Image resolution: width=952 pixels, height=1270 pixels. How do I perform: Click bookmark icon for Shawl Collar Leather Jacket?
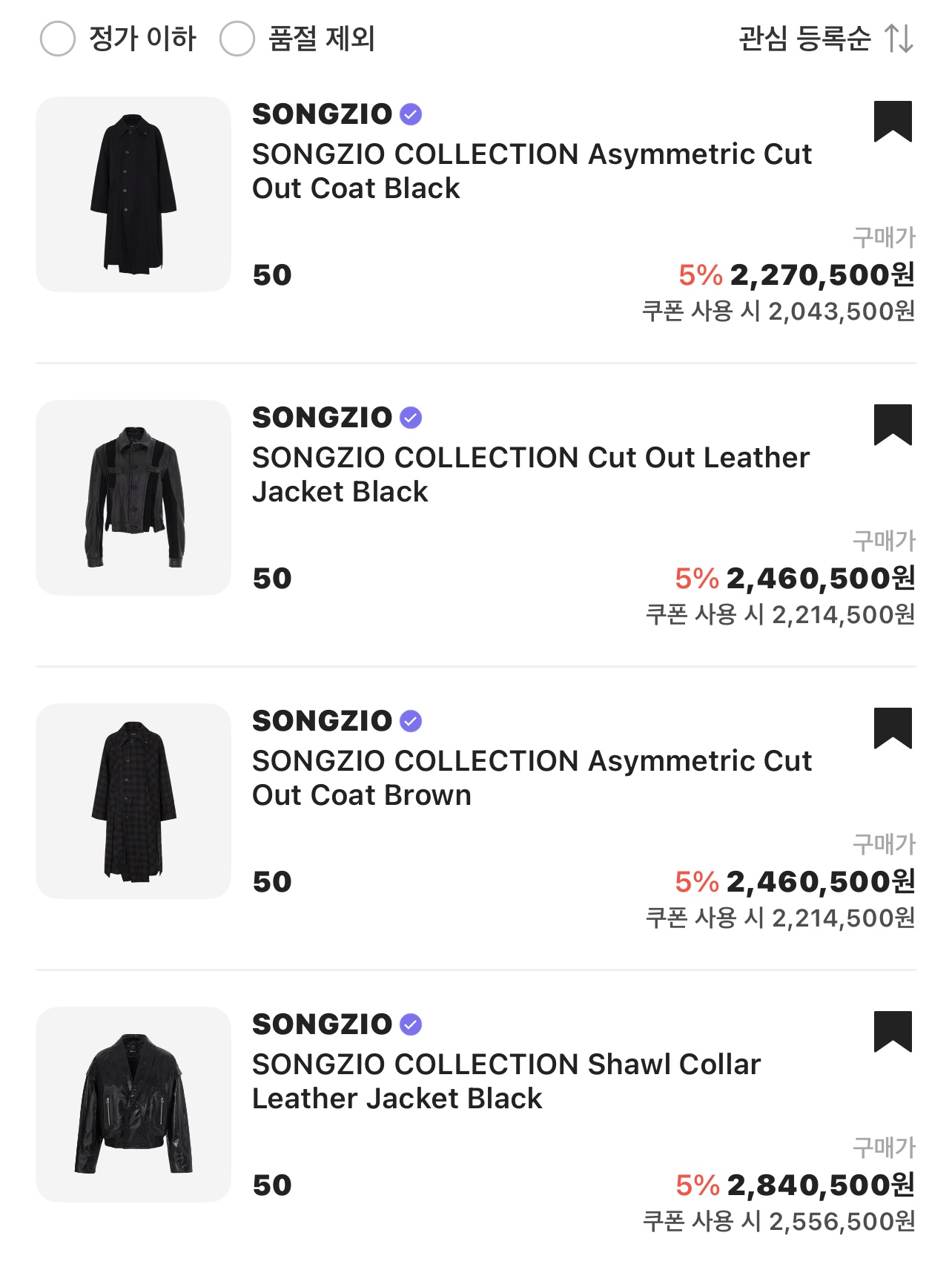[x=893, y=1031]
